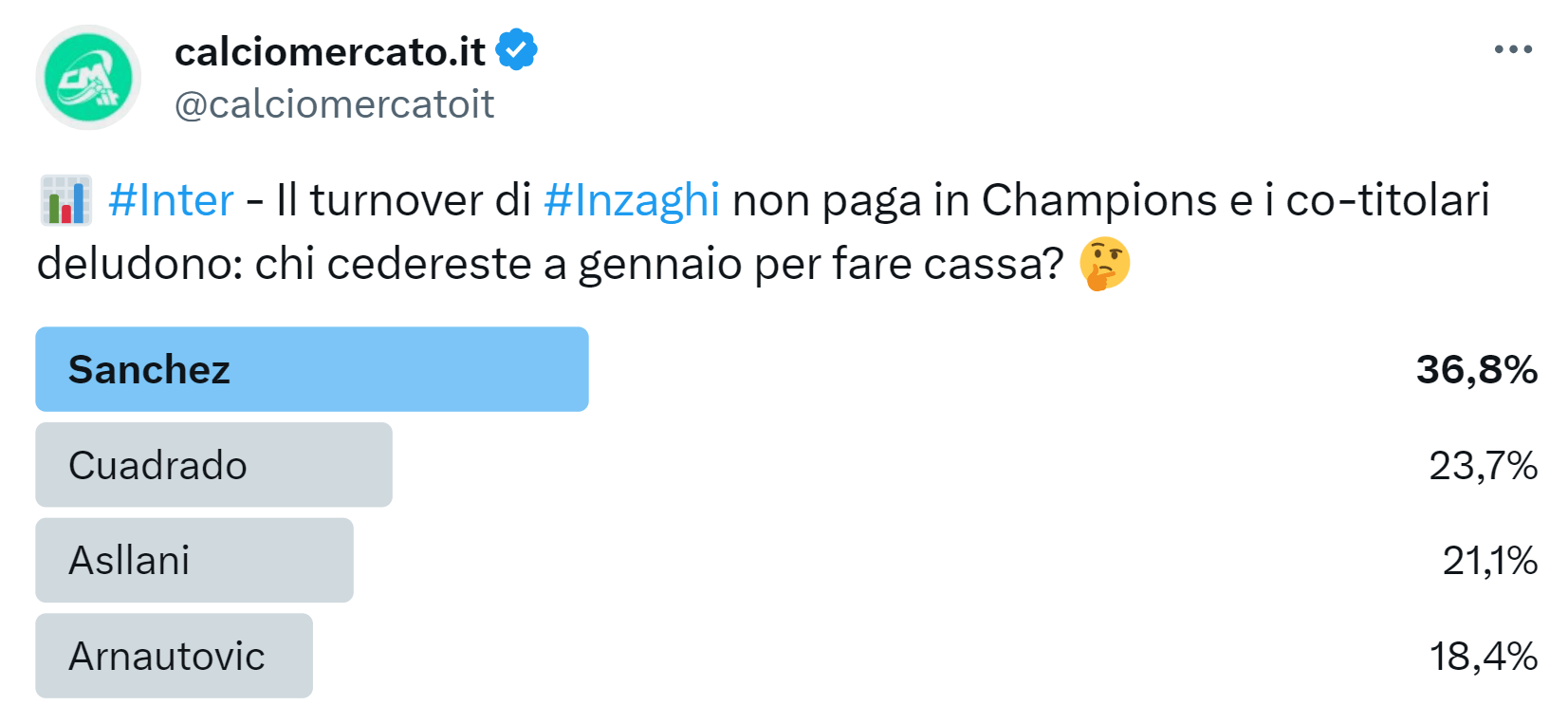Open the #Inzaghi hashtag link
This screenshot has height=724, width=1568.
click(632, 200)
